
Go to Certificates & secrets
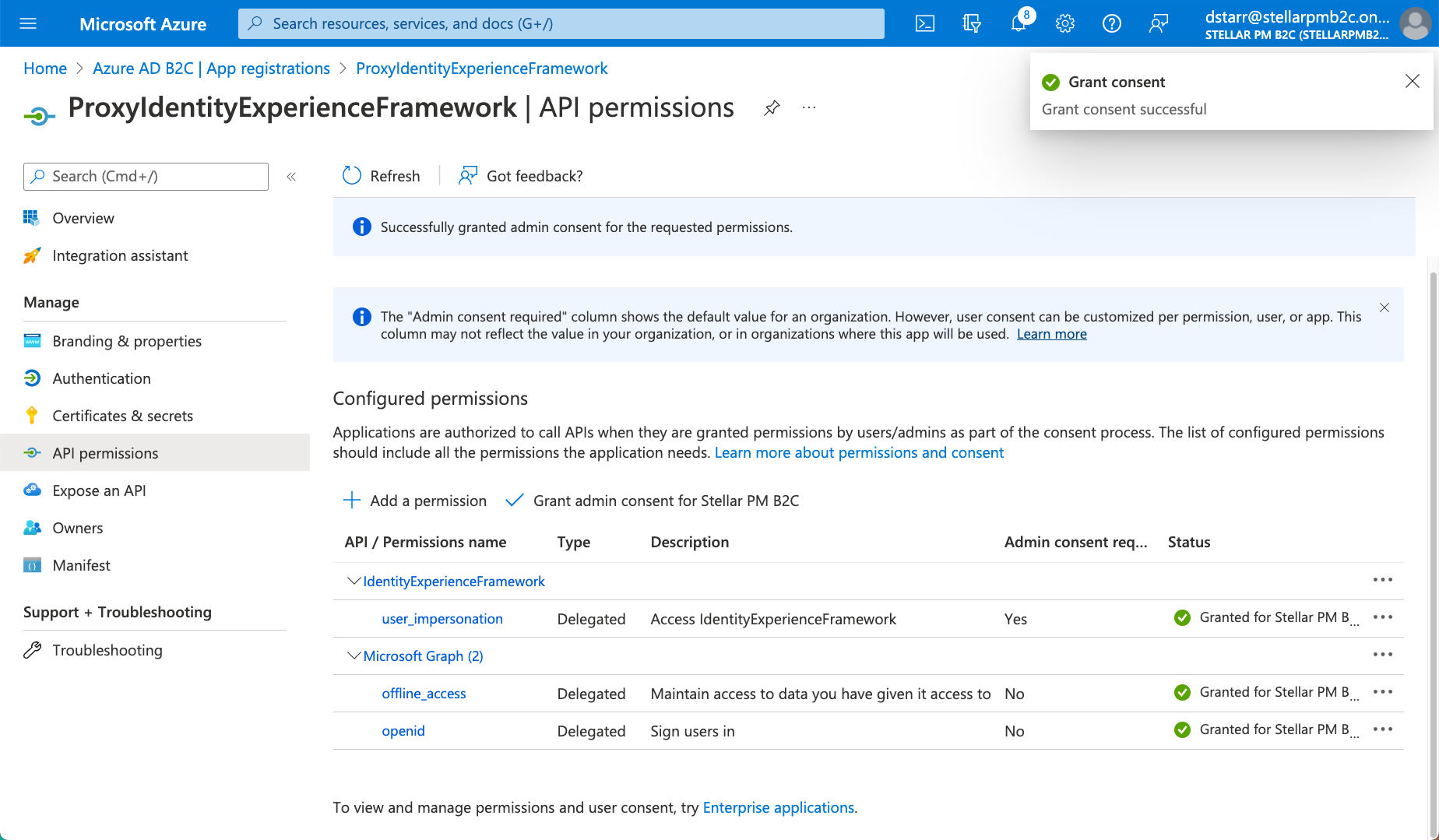122,416
